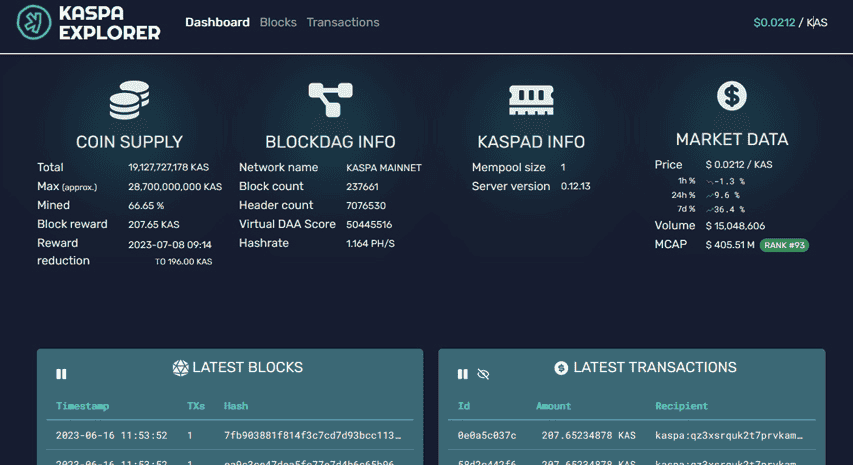Click MCAP value $ 405.51 M
The image size is (853, 465).
(730, 245)
